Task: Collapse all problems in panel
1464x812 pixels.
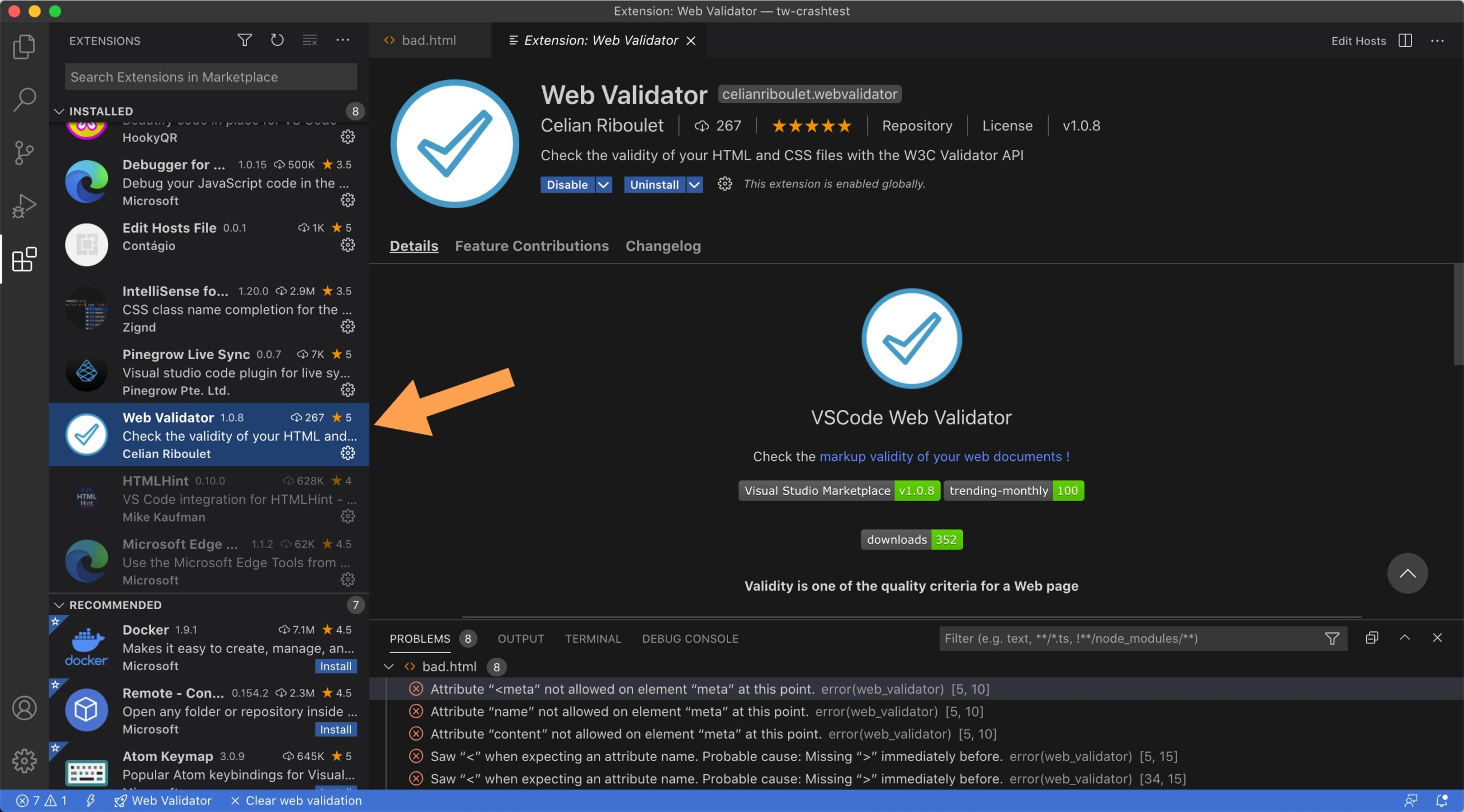Action: pos(1372,638)
